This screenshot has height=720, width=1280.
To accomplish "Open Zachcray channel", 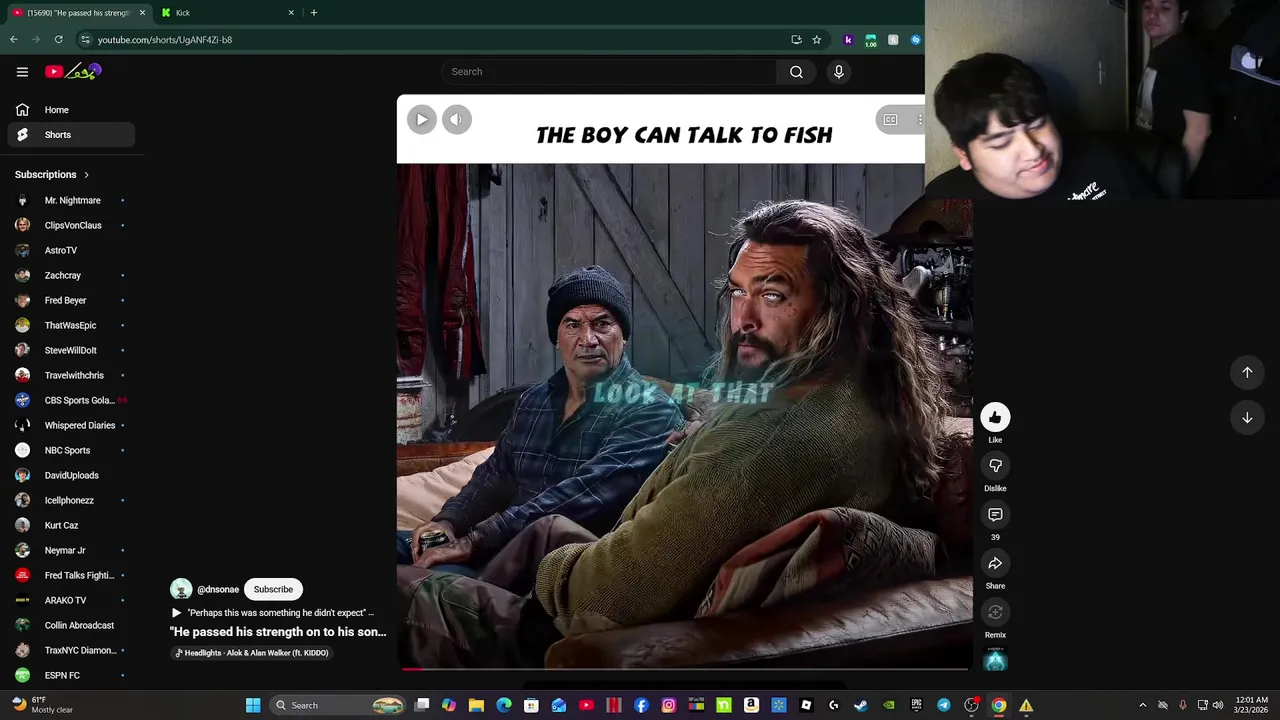I will pyautogui.click(x=70, y=275).
